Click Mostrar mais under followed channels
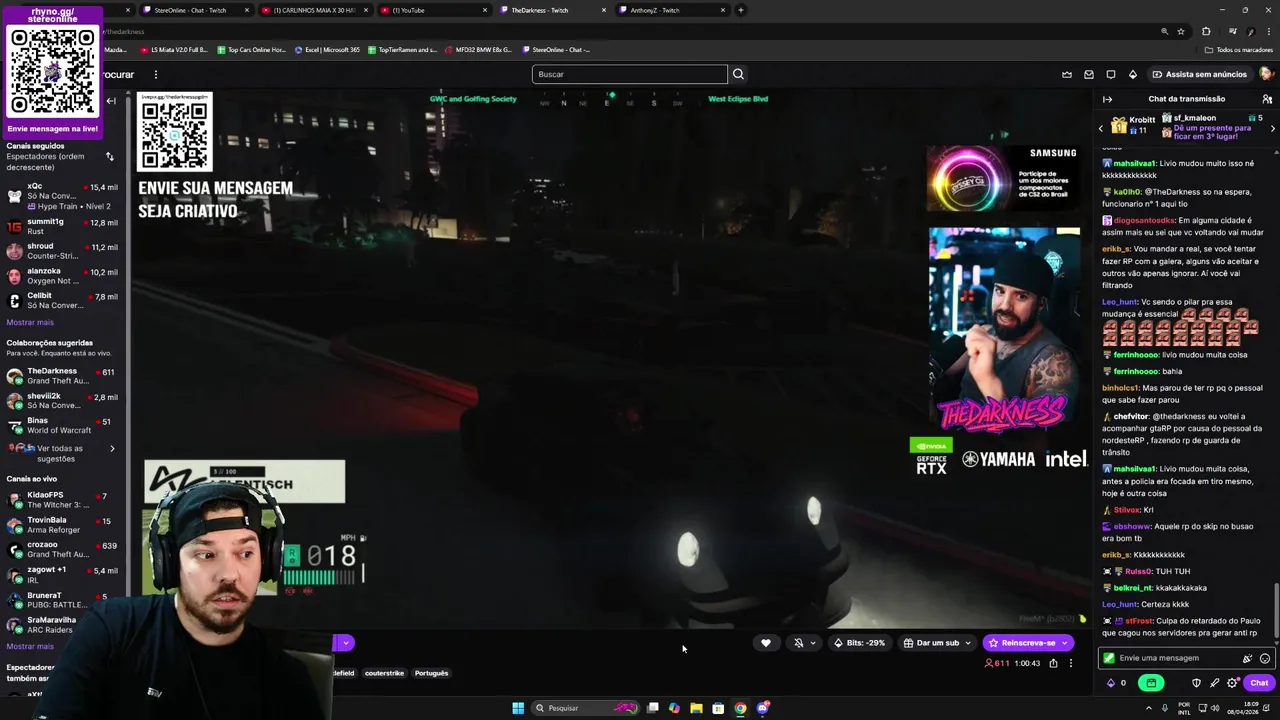This screenshot has width=1280, height=720. [30, 322]
